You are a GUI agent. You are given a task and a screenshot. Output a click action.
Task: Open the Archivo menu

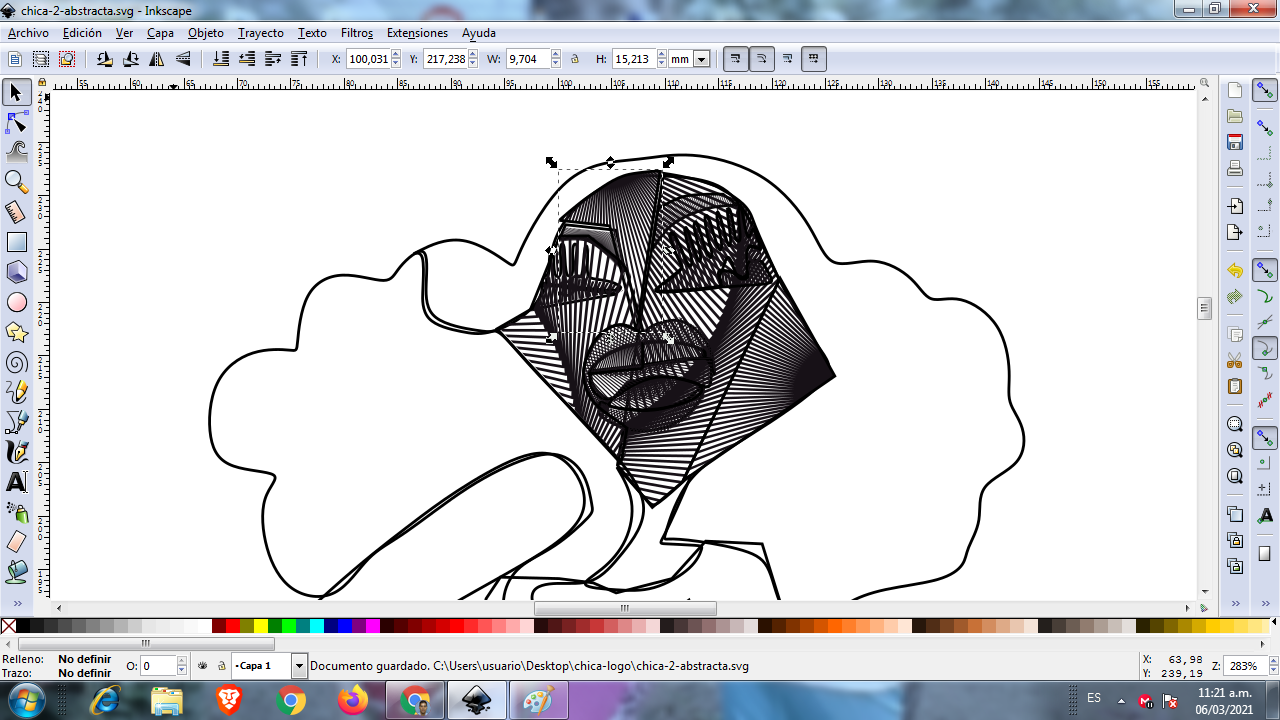click(x=28, y=33)
